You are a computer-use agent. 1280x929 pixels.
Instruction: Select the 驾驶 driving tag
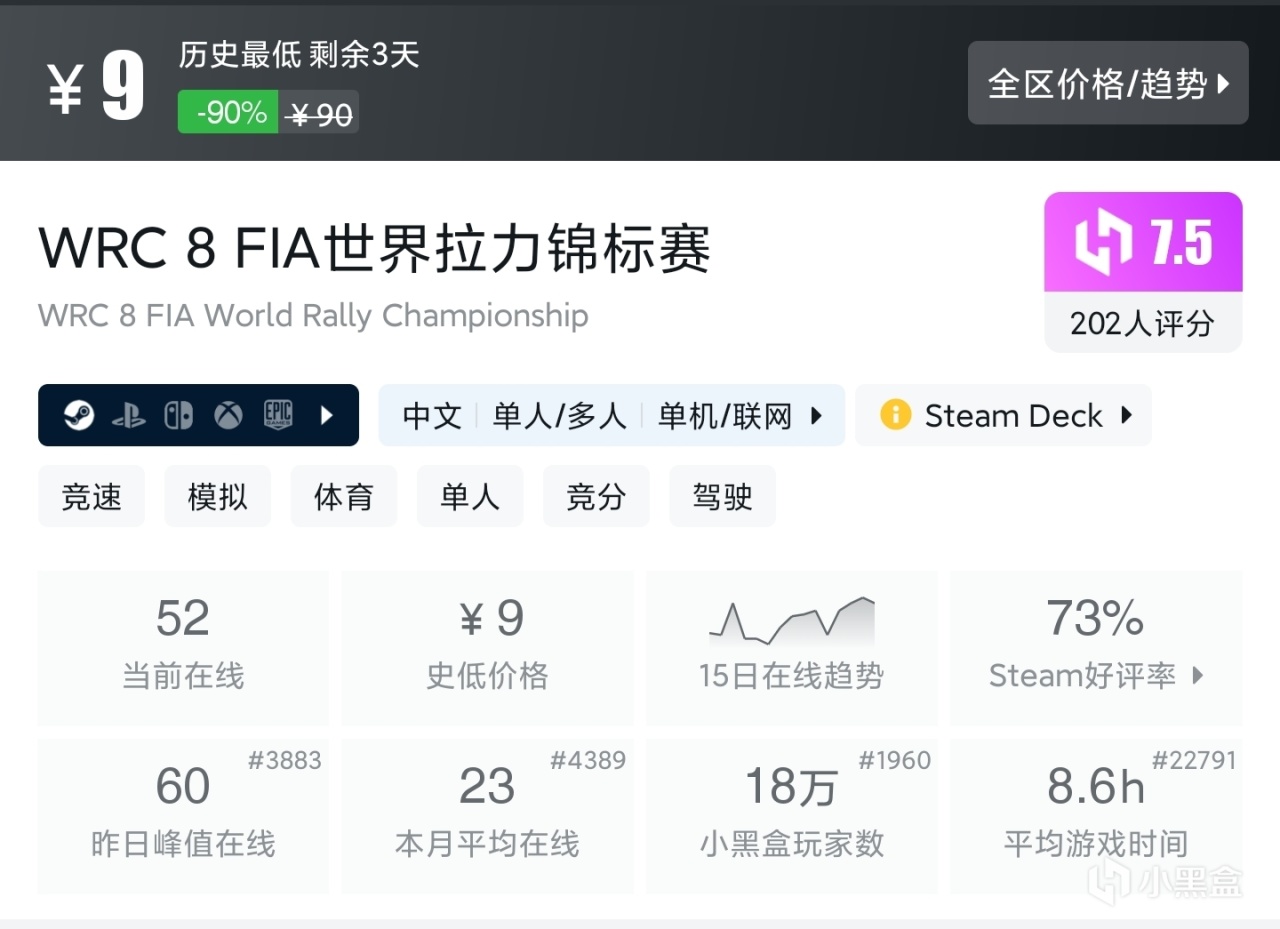[x=722, y=496]
